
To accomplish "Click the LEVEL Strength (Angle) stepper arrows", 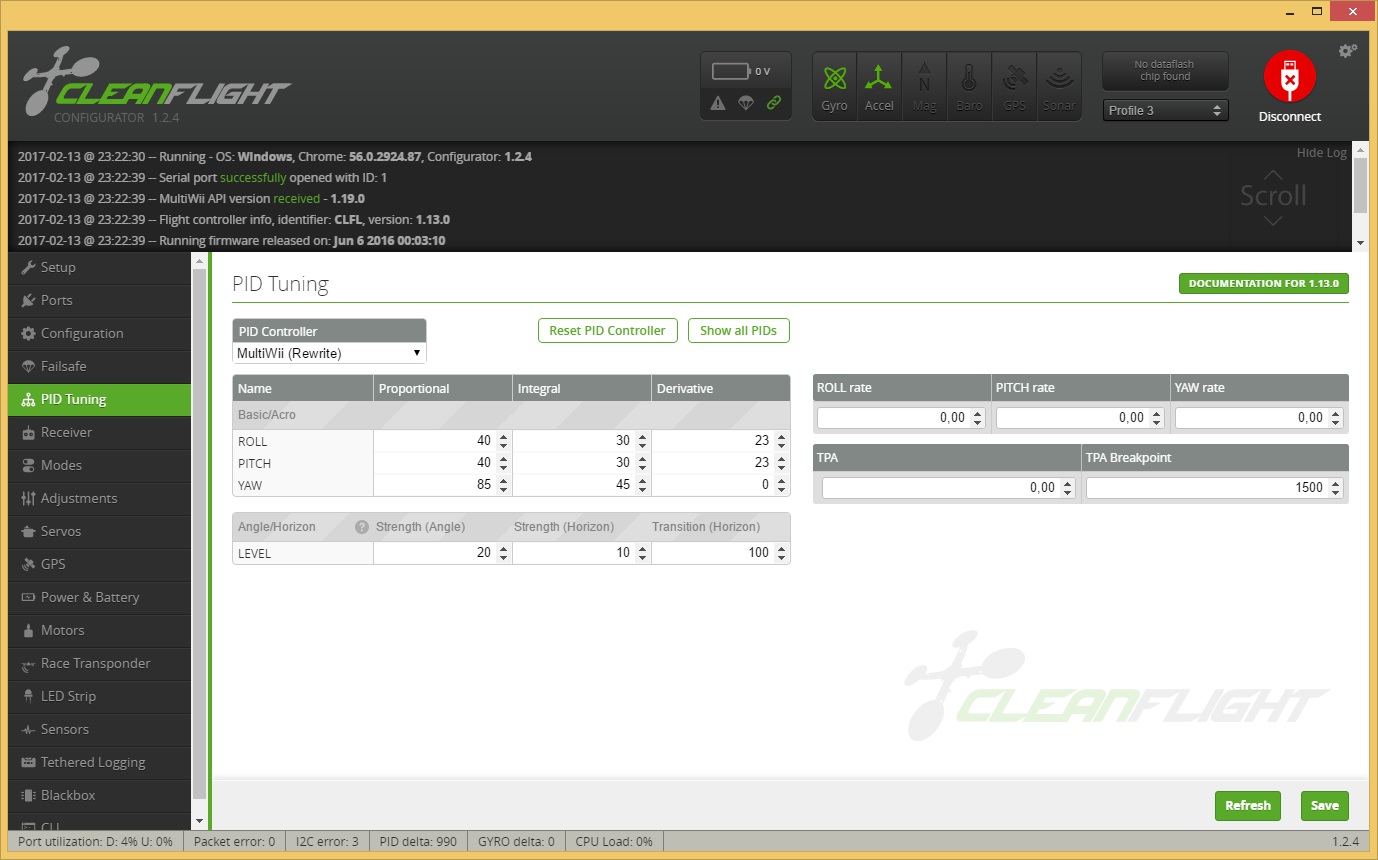I will tap(503, 553).
